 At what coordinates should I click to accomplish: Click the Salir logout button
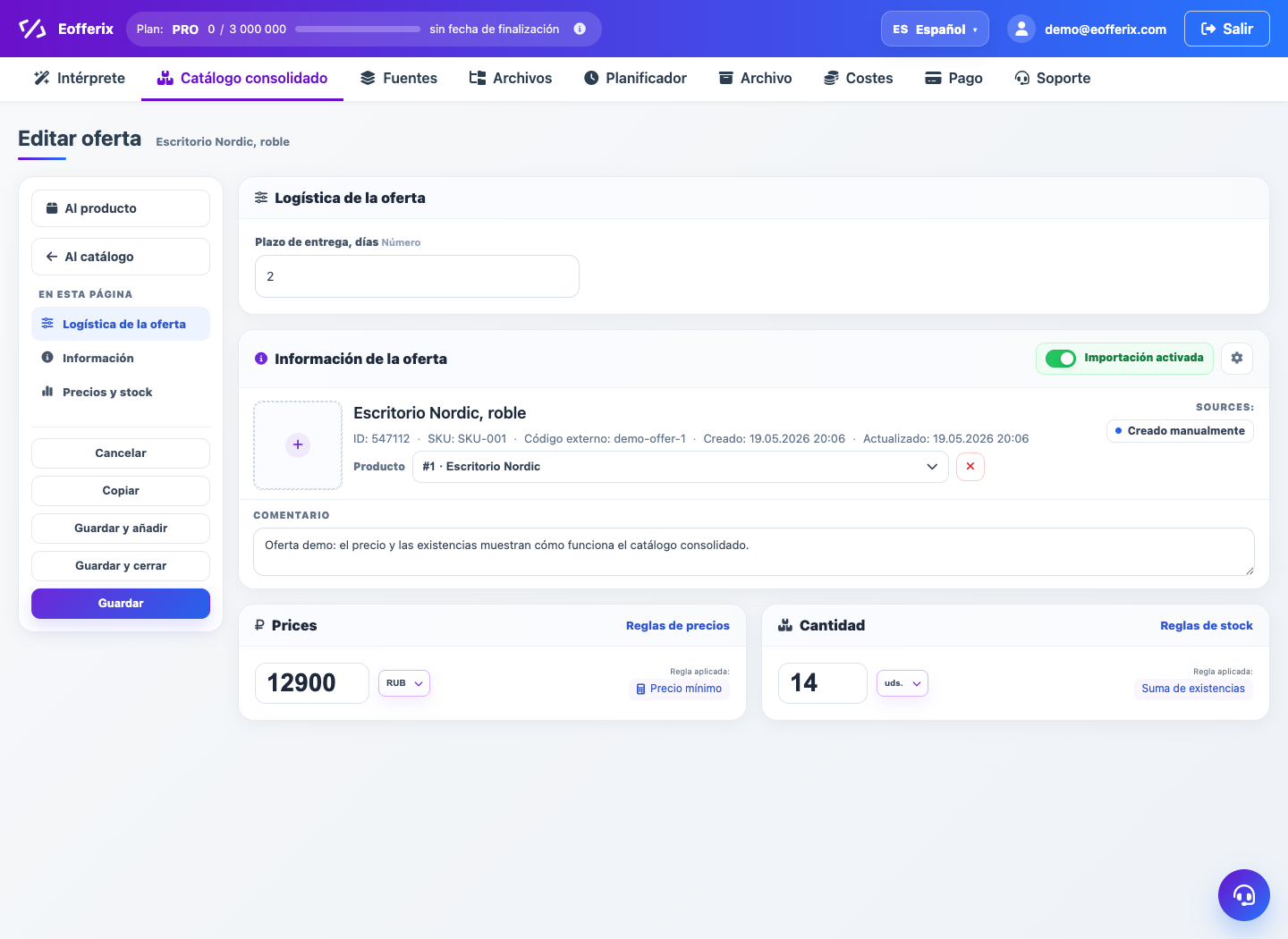(1227, 29)
